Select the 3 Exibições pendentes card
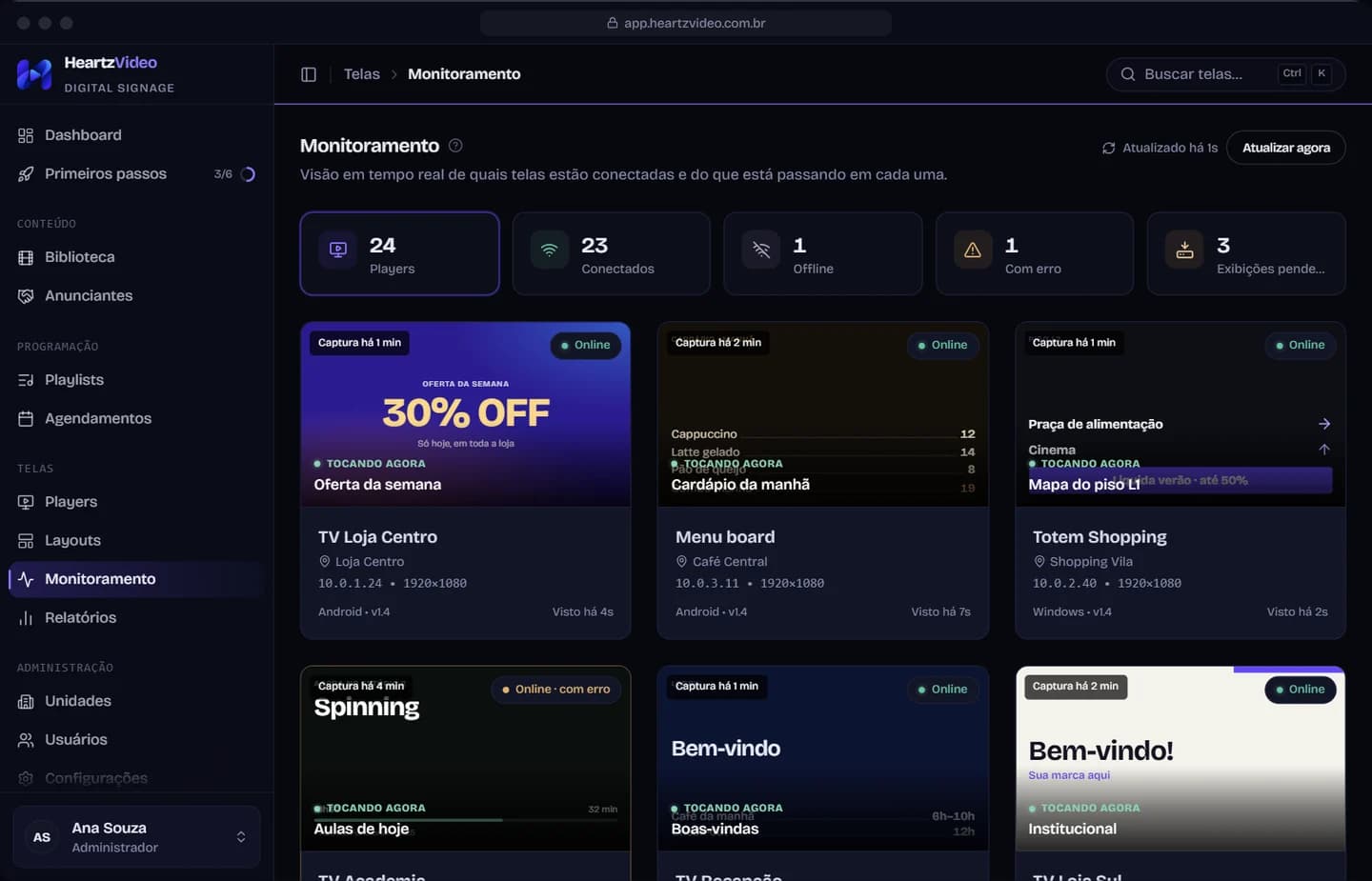The image size is (1372, 881). 1246,253
